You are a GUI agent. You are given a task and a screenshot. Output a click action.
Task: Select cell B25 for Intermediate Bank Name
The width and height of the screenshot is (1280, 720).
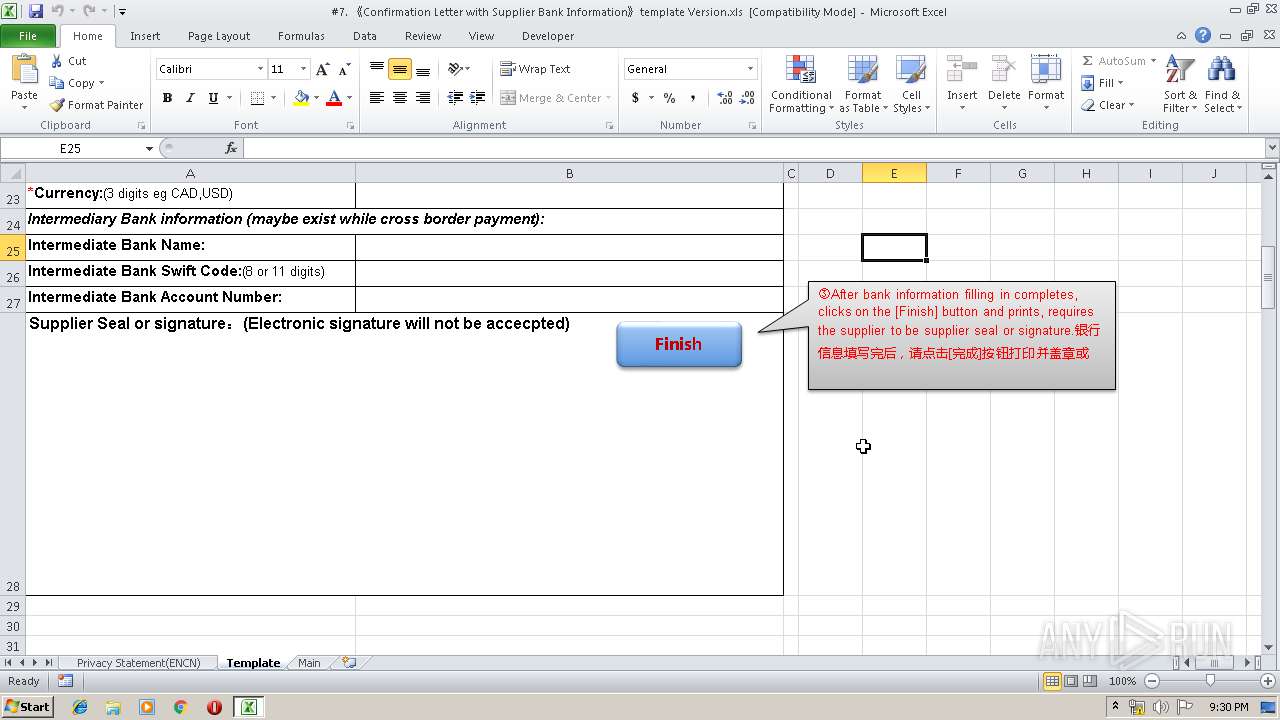[x=569, y=248]
